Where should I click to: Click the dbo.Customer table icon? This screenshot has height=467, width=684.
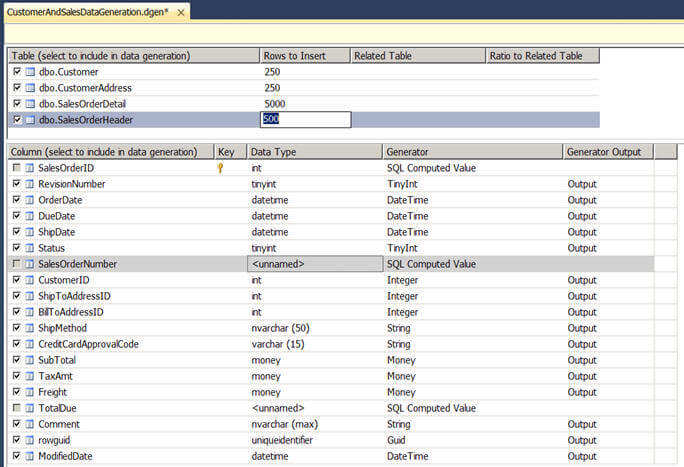(x=29, y=72)
